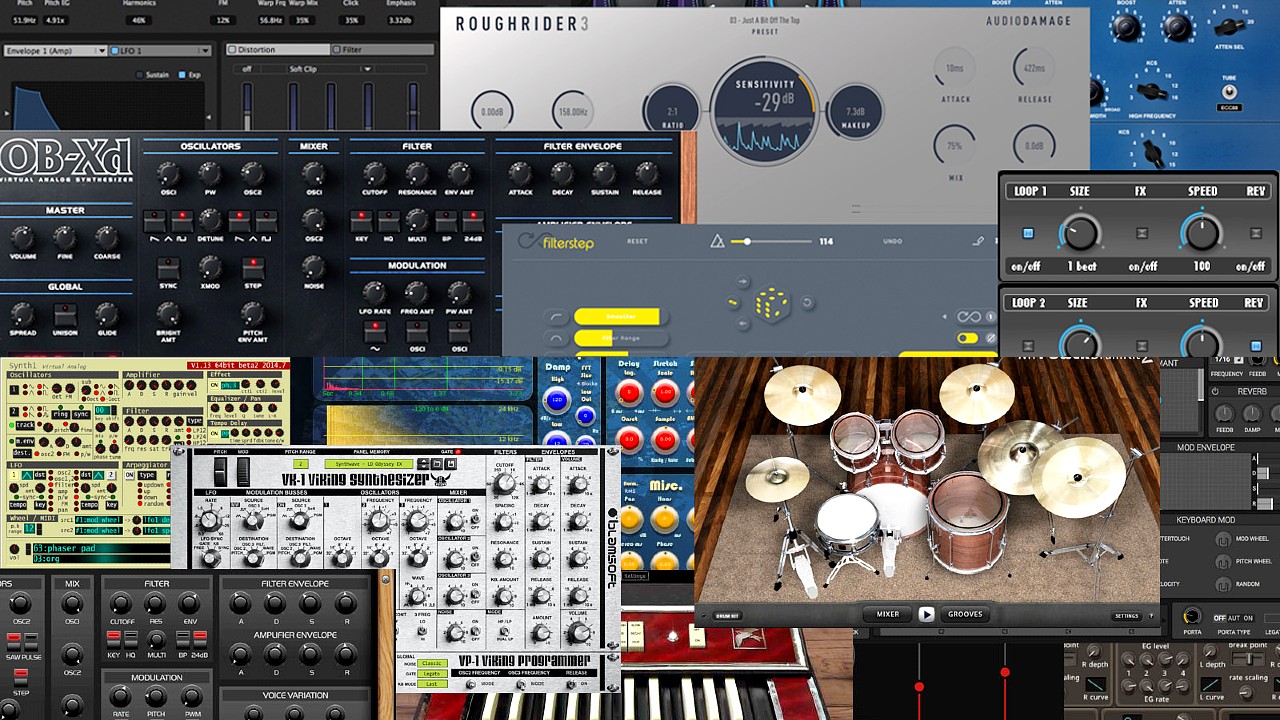Click the Pitch 51.9Hz value field
Viewport: 1280px width, 720px height.
coord(24,20)
